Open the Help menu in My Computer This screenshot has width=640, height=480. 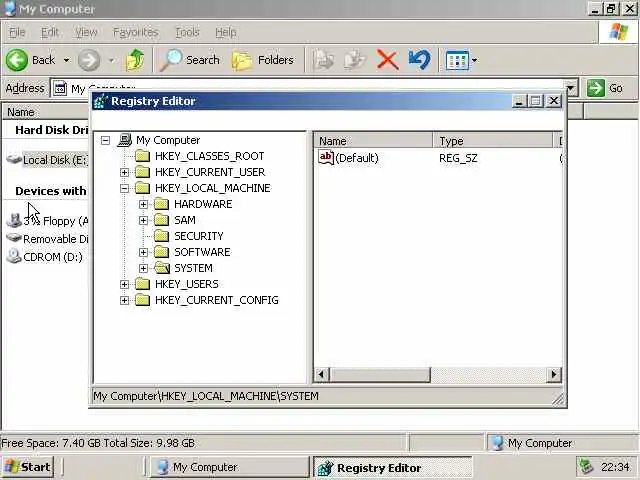click(226, 32)
